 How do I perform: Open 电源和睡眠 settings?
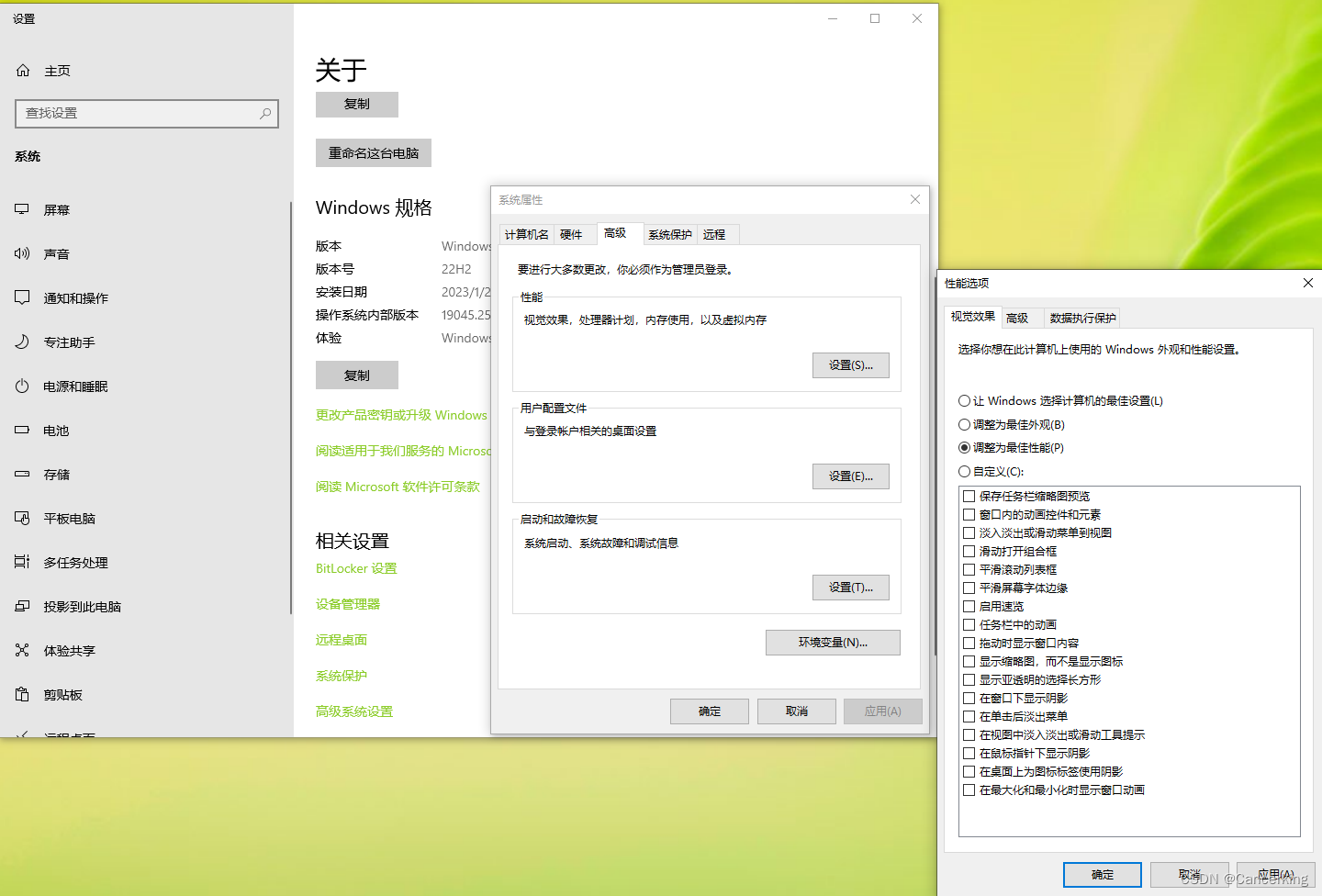(x=79, y=386)
